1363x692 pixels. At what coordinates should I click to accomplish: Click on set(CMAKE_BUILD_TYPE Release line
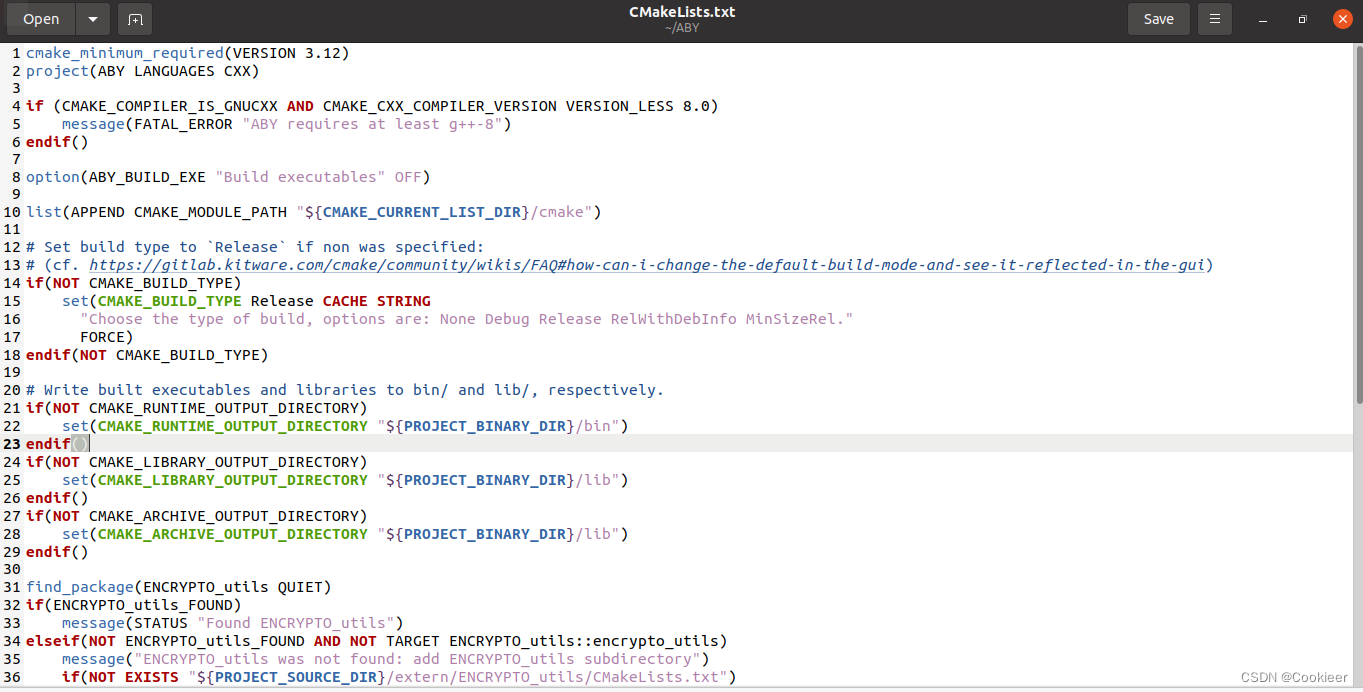pos(246,301)
